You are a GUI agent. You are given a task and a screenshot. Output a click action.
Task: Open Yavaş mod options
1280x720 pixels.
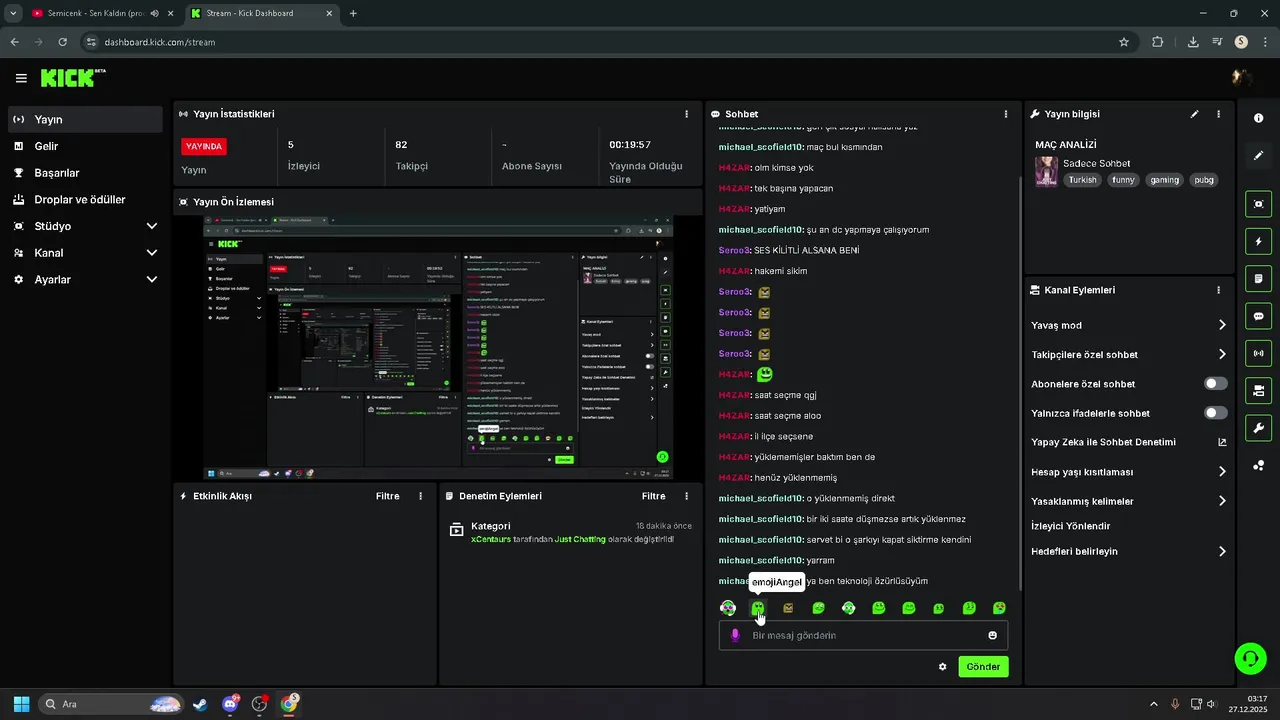point(1129,325)
